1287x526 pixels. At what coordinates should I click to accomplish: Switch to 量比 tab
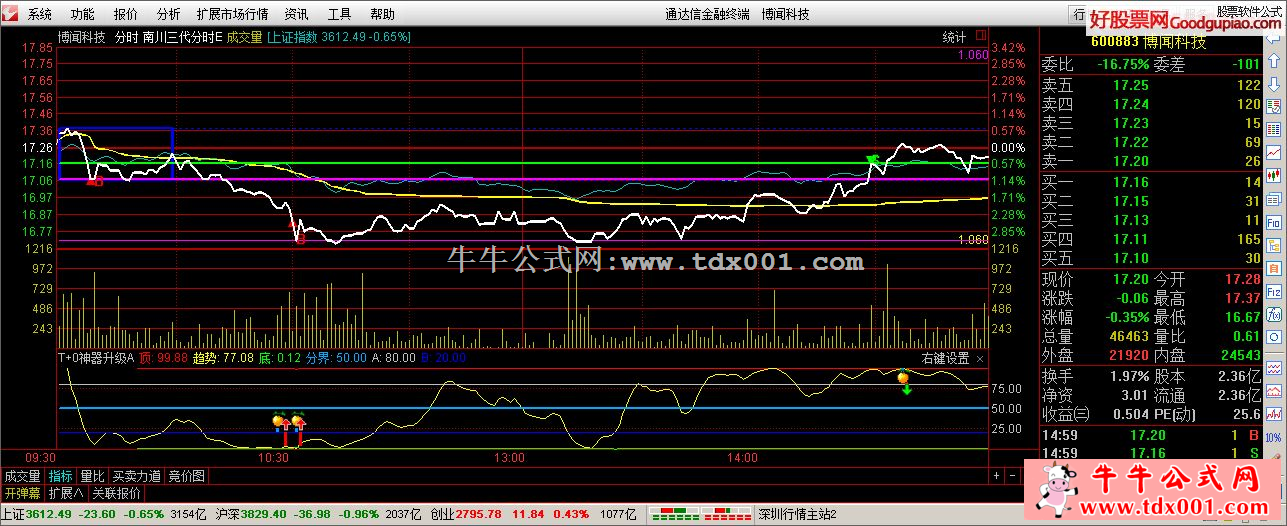[x=92, y=476]
